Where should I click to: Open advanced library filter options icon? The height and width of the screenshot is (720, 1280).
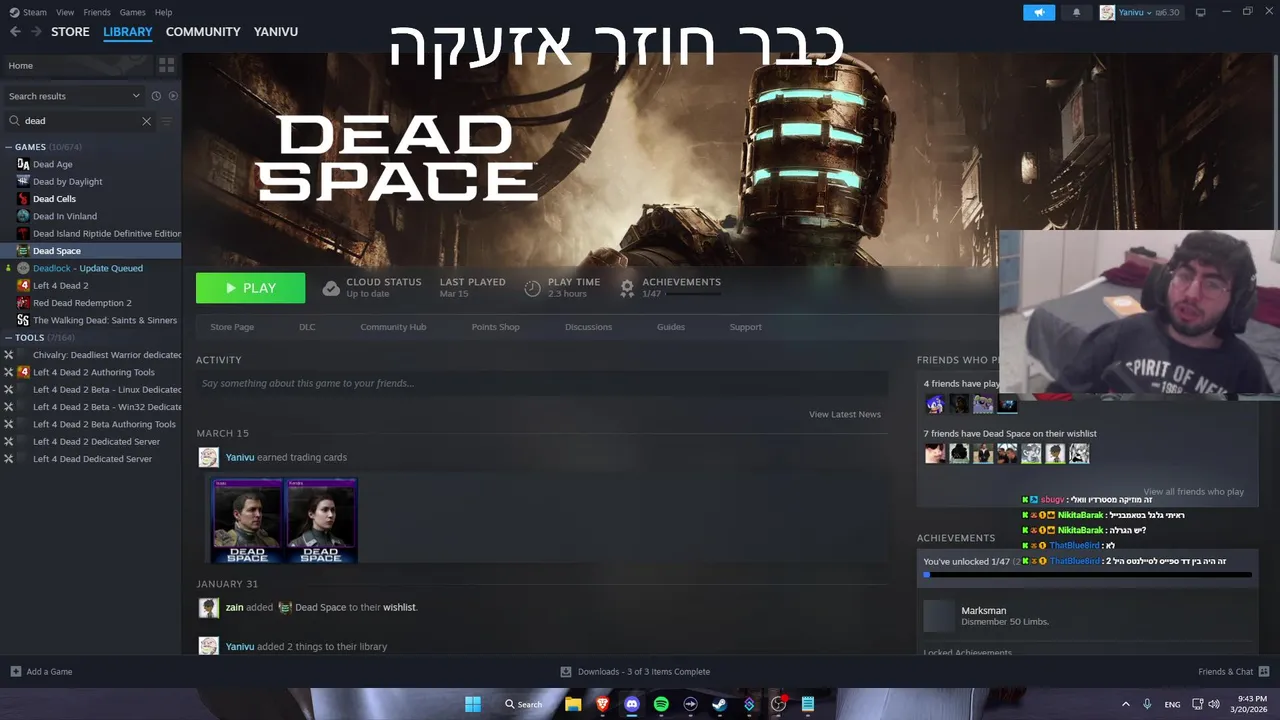(x=167, y=121)
